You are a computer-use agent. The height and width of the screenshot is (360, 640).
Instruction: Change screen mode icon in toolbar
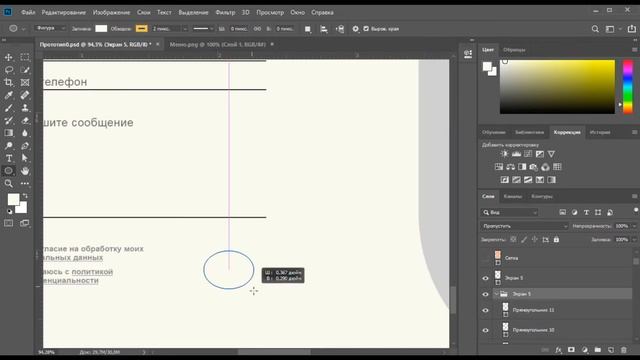click(x=25, y=223)
